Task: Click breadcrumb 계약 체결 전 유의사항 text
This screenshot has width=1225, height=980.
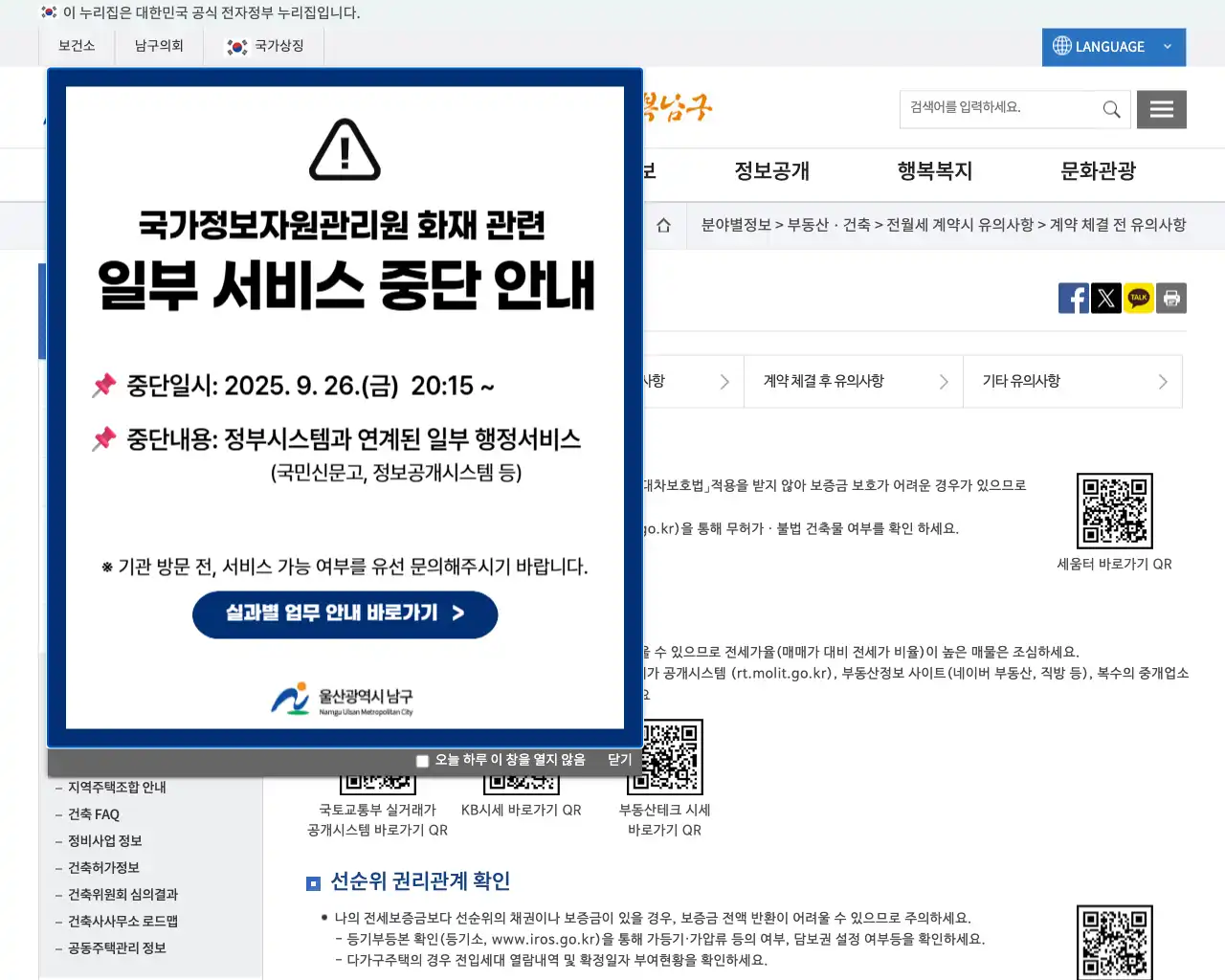Action: (x=1118, y=225)
